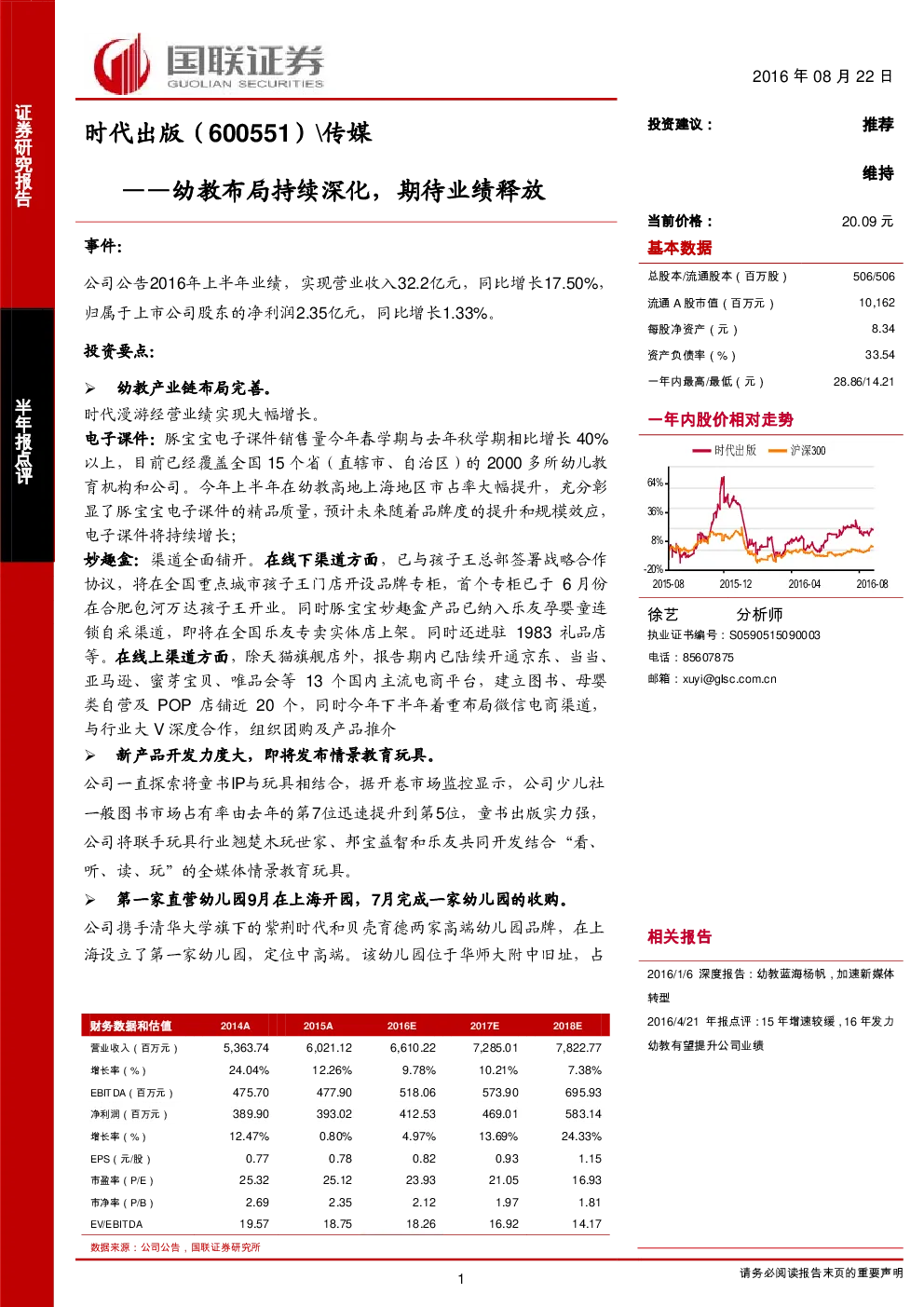Click the growth rate cell 13.69%
This screenshot has width=924, height=1307.
pos(498,1137)
